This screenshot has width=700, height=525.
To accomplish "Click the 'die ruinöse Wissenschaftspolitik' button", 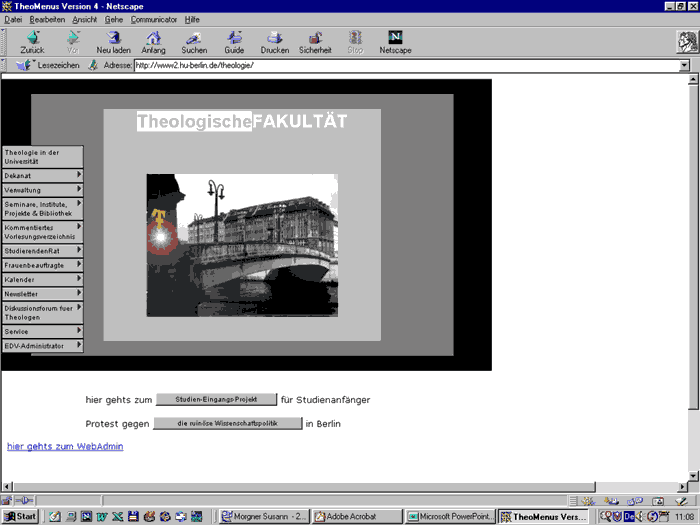I will point(227,423).
